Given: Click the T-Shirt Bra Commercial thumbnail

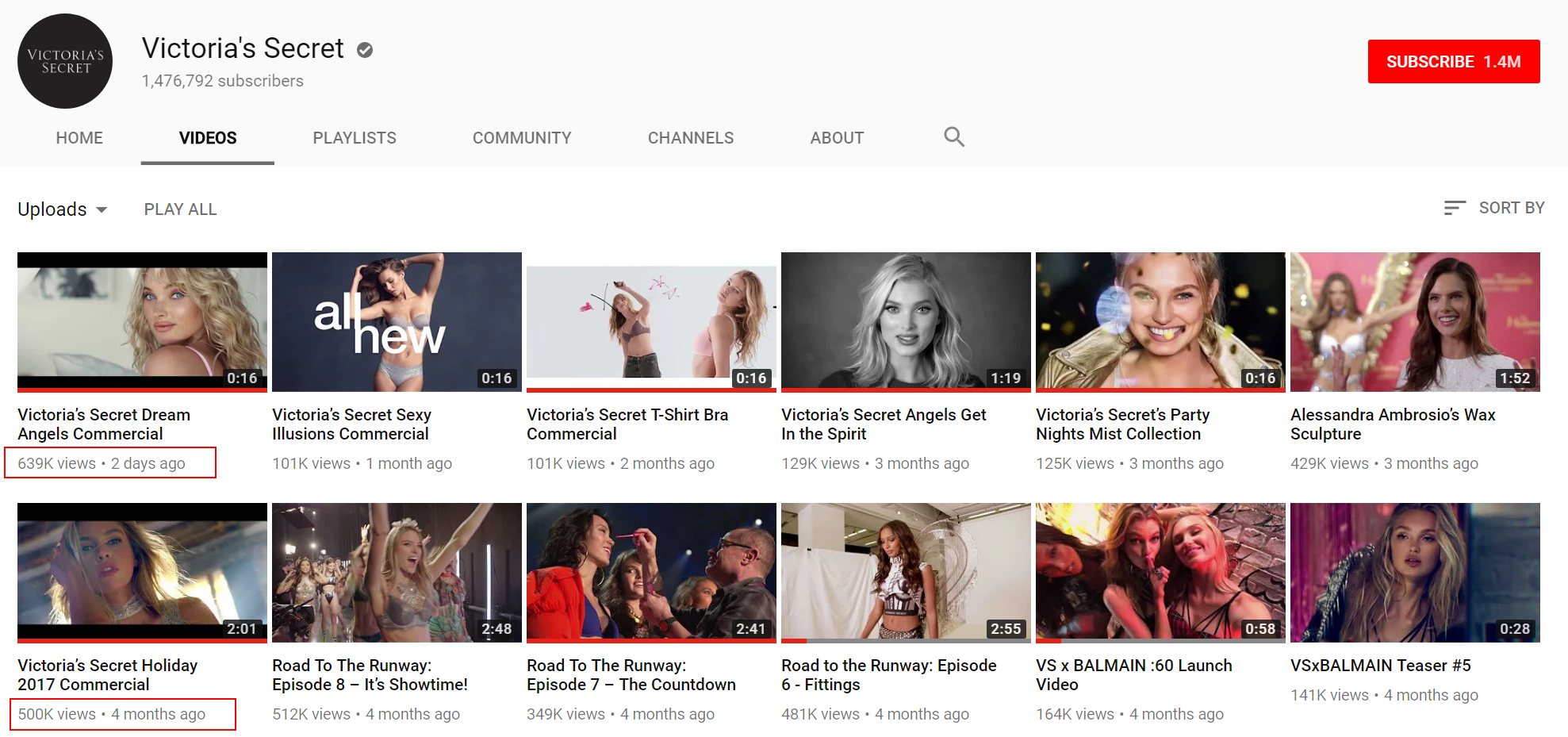Looking at the screenshot, I should (651, 322).
